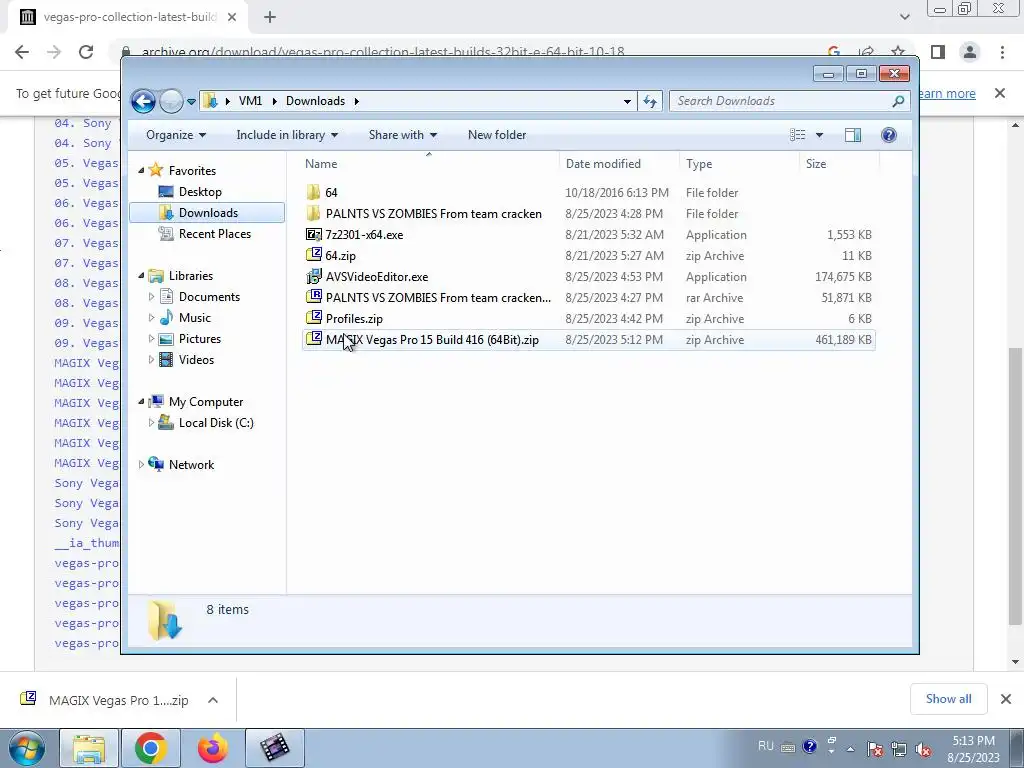
Task: Open the Chrome profile avatar
Action: tap(970, 52)
